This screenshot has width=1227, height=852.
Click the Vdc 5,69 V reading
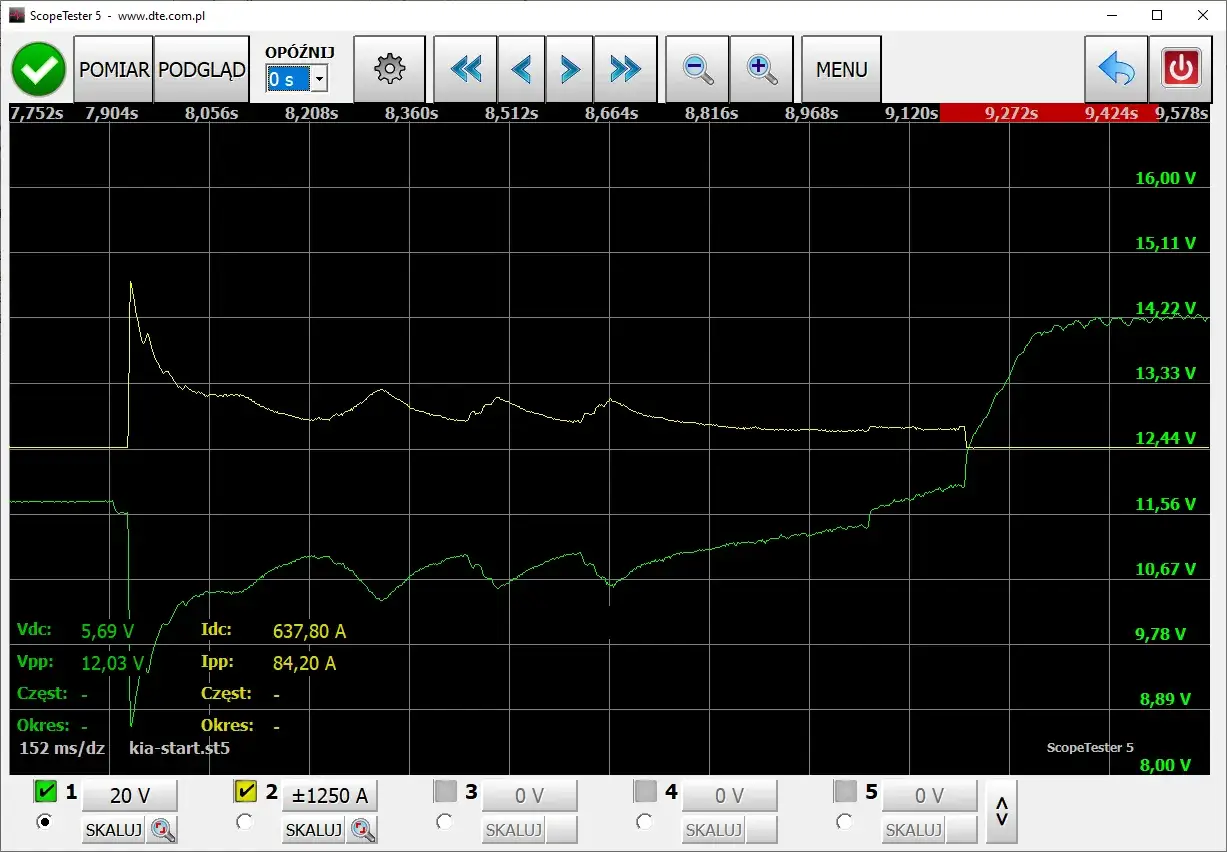click(x=107, y=631)
